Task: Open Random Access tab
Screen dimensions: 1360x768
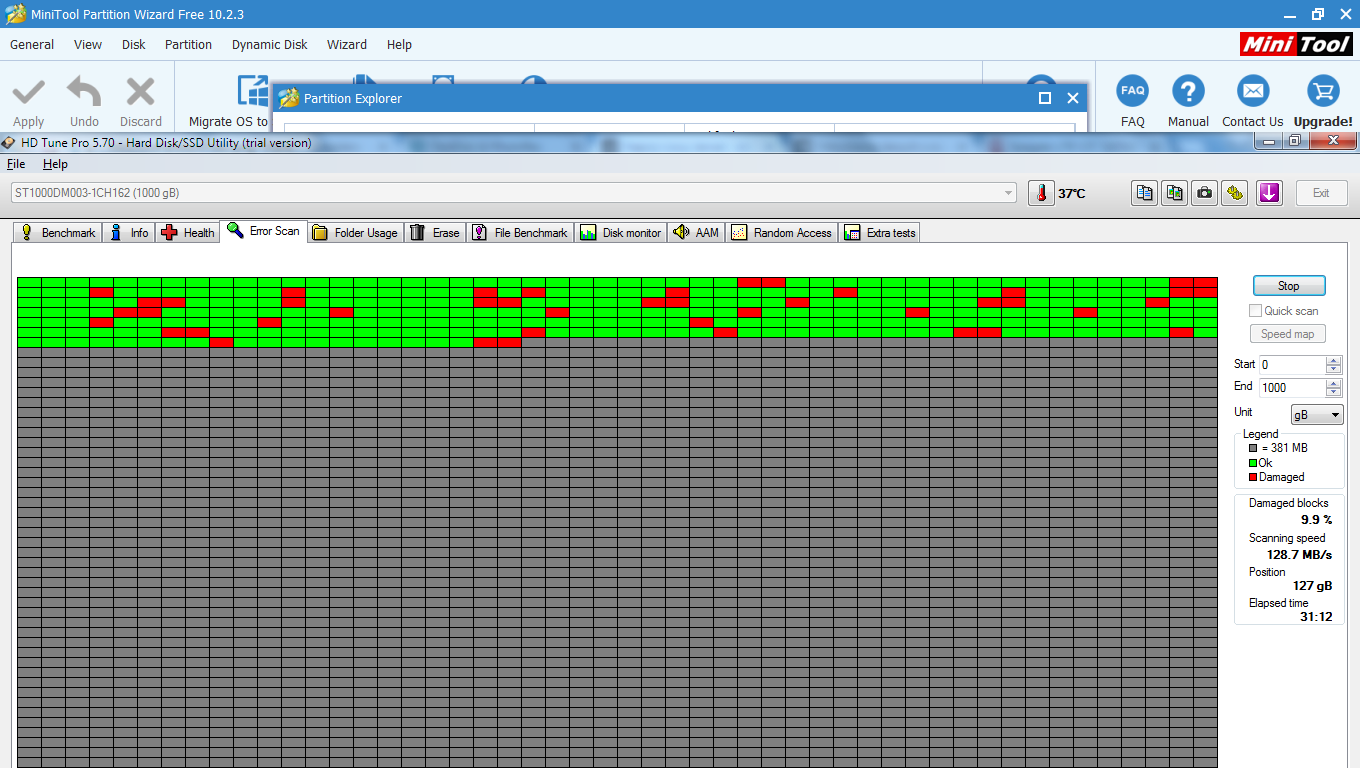Action: (782, 232)
